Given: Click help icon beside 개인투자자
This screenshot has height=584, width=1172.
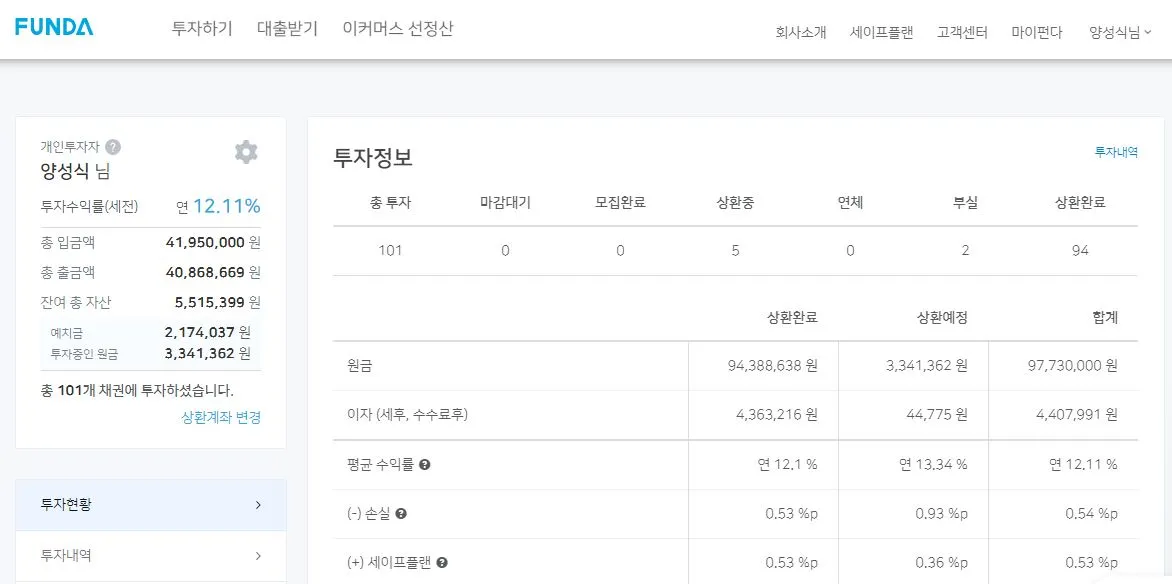Looking at the screenshot, I should click(113, 147).
